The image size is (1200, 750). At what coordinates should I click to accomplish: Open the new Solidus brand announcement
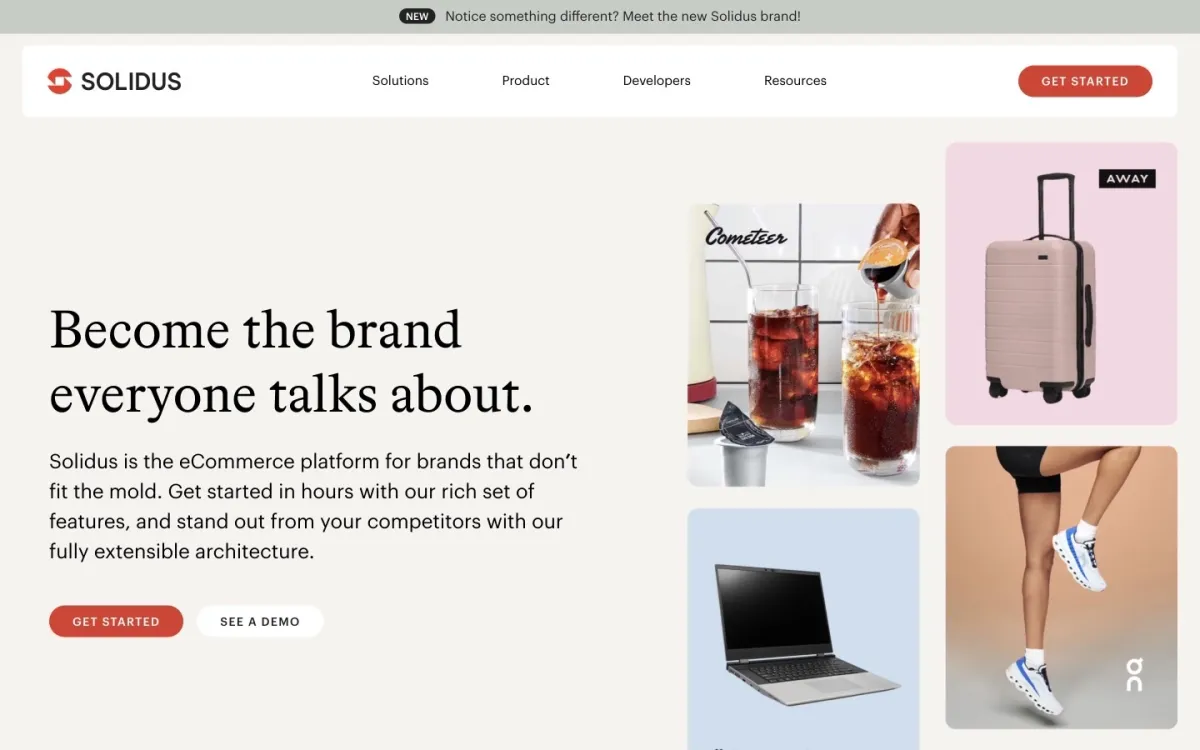coord(623,16)
